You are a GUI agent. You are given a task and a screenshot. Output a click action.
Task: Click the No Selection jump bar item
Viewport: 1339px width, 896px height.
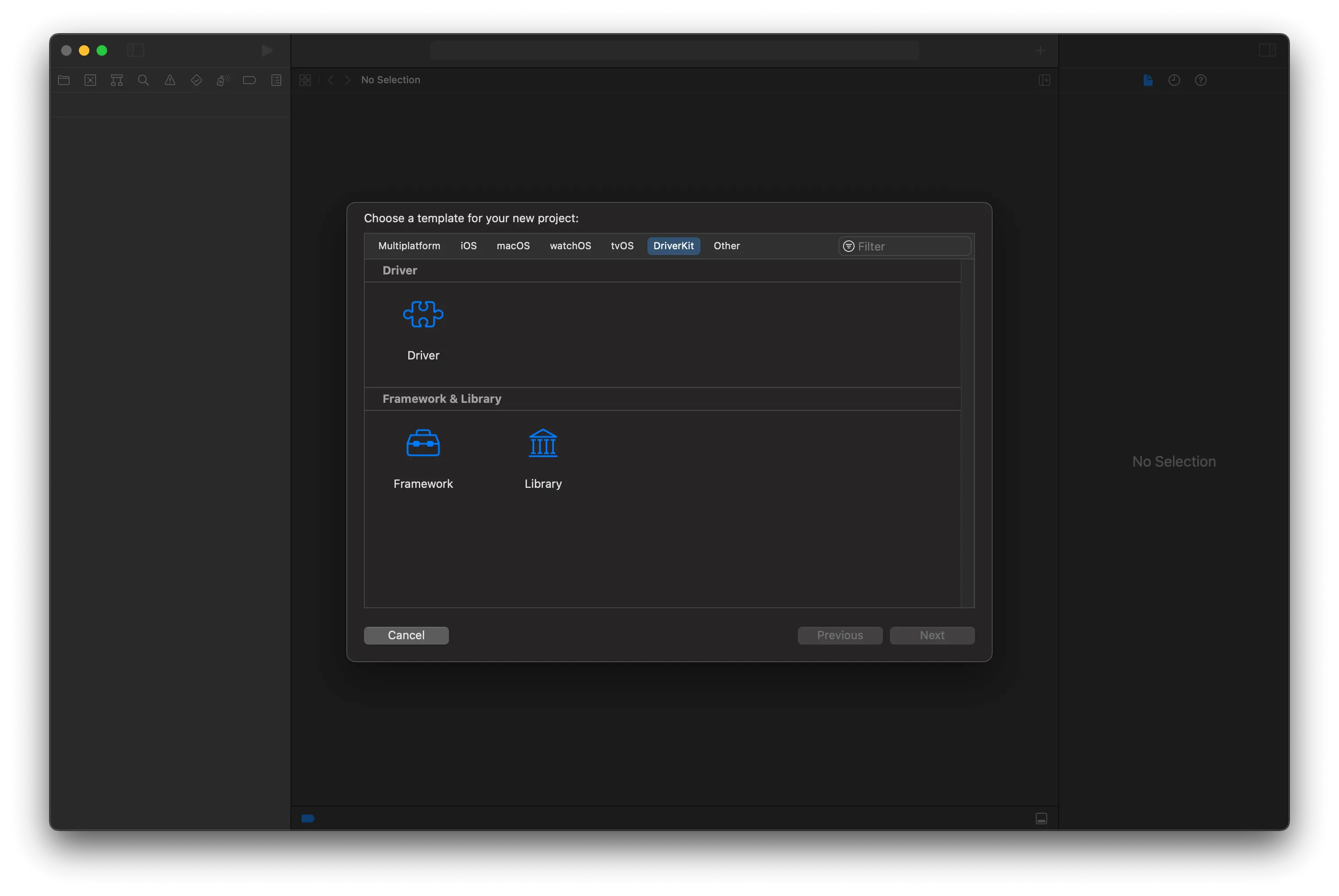(391, 80)
